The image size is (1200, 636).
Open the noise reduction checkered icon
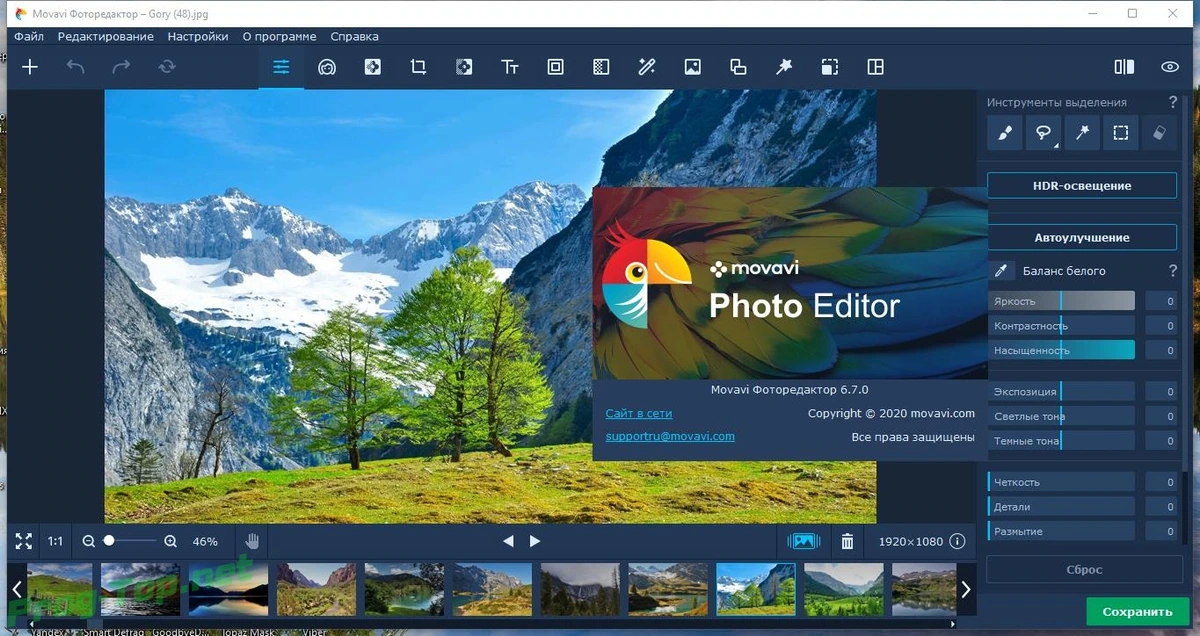click(x=601, y=67)
